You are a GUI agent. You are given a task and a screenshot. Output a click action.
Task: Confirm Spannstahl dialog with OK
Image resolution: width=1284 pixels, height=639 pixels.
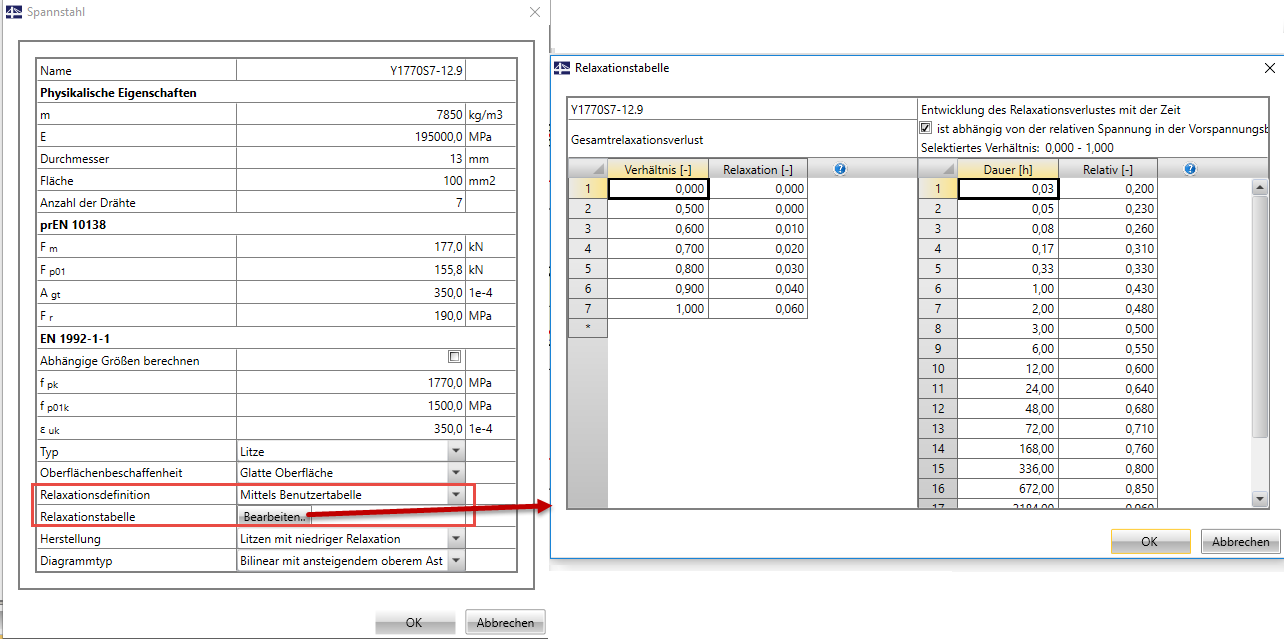[x=414, y=622]
